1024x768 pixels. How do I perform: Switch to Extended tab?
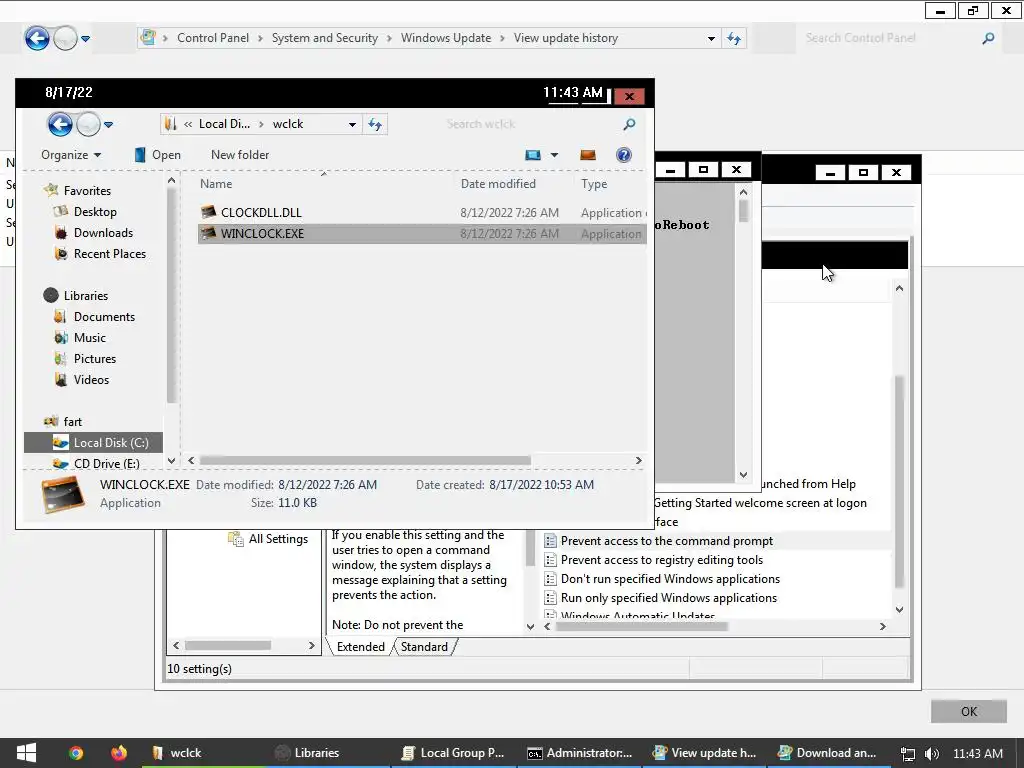360,647
